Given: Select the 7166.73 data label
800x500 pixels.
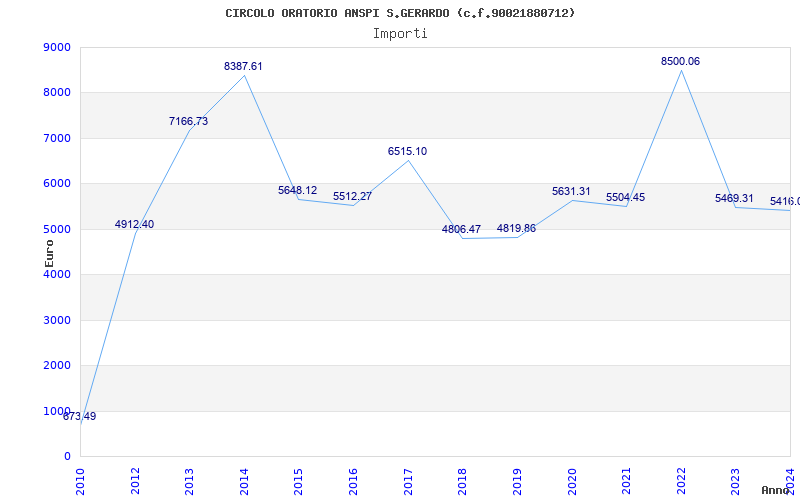Looking at the screenshot, I should click(x=188, y=121).
